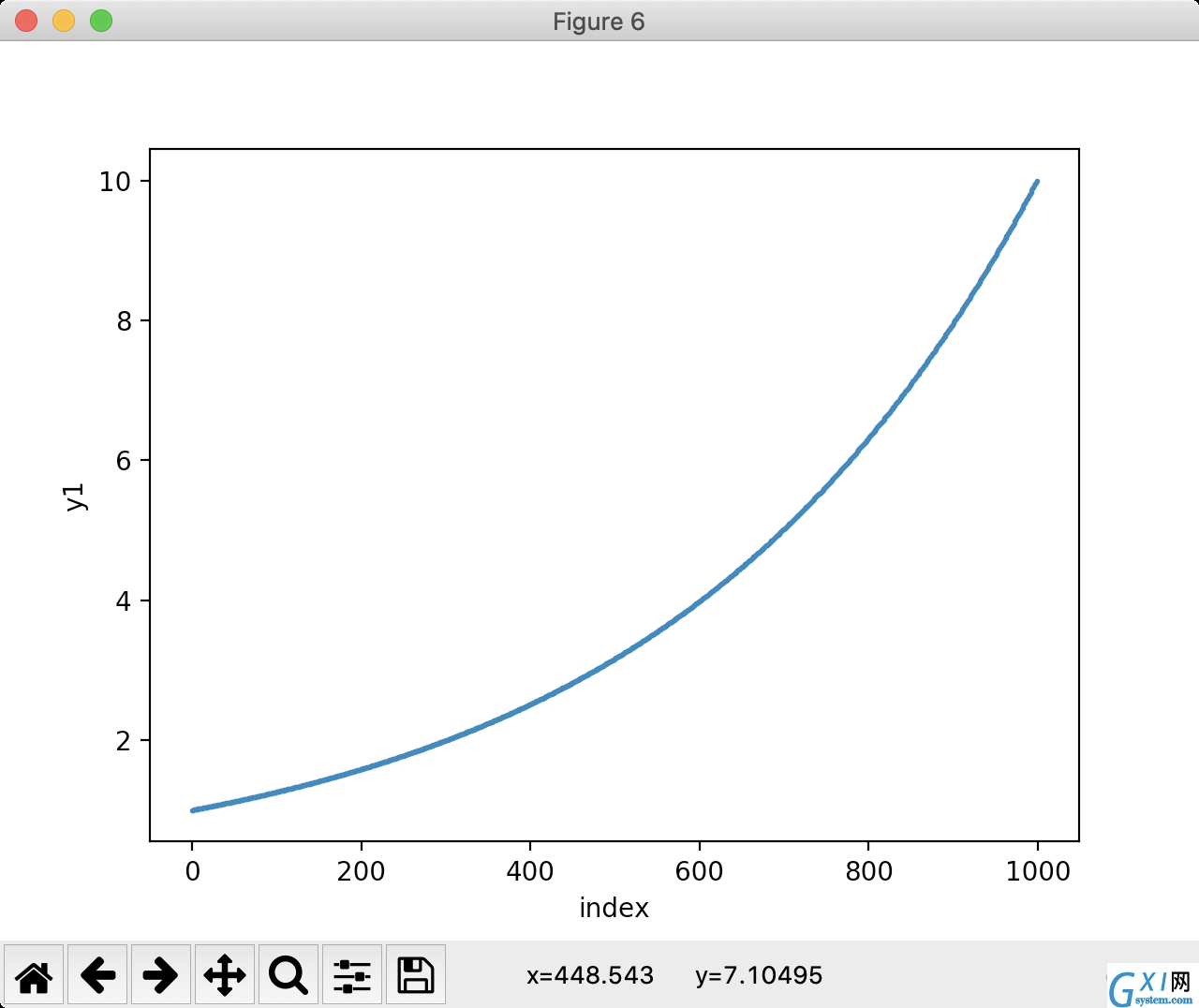Viewport: 1199px width, 1008px height.
Task: Click x-axis tick label '600'
Action: click(x=699, y=871)
